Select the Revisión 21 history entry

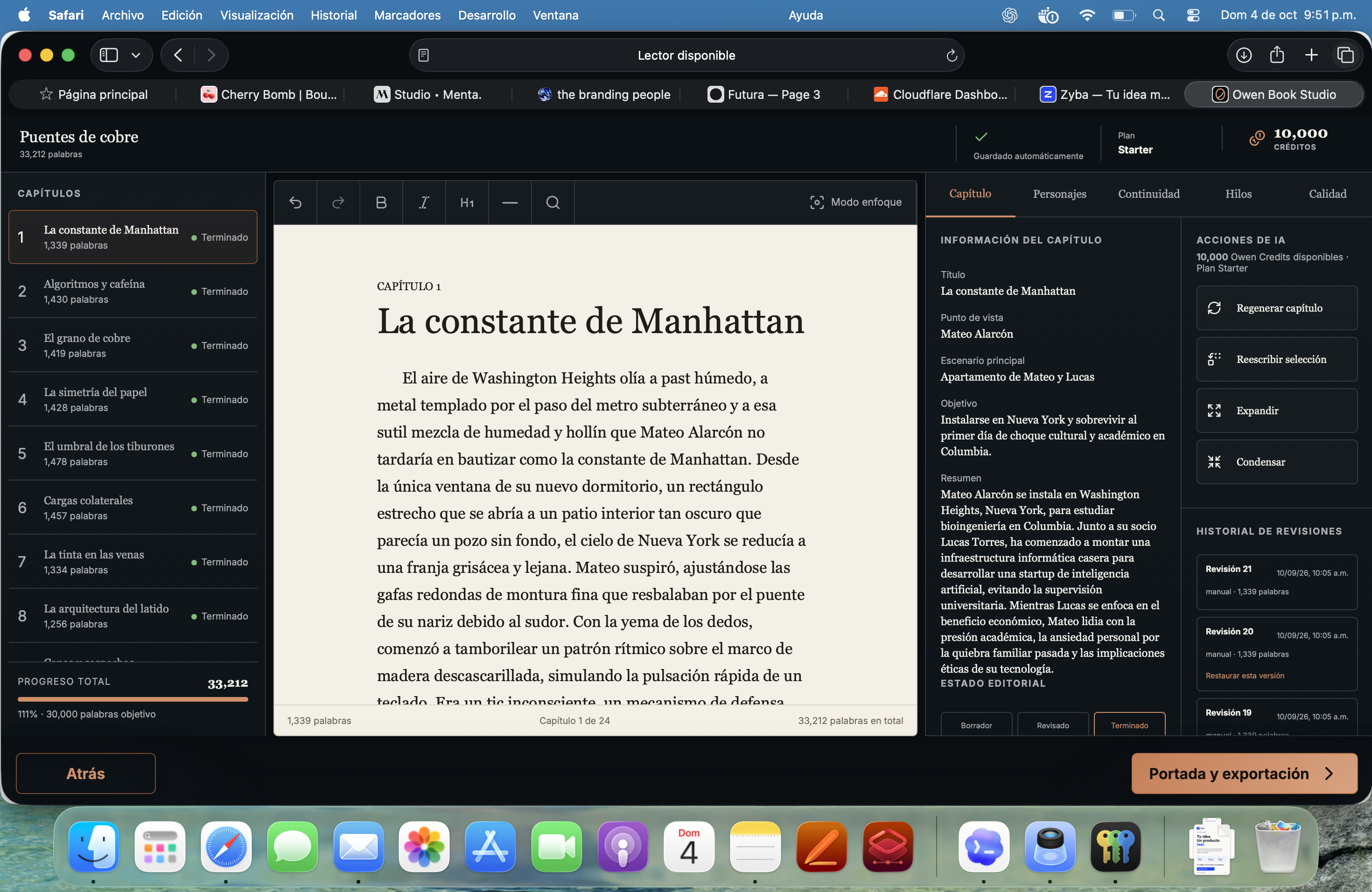tap(1276, 581)
